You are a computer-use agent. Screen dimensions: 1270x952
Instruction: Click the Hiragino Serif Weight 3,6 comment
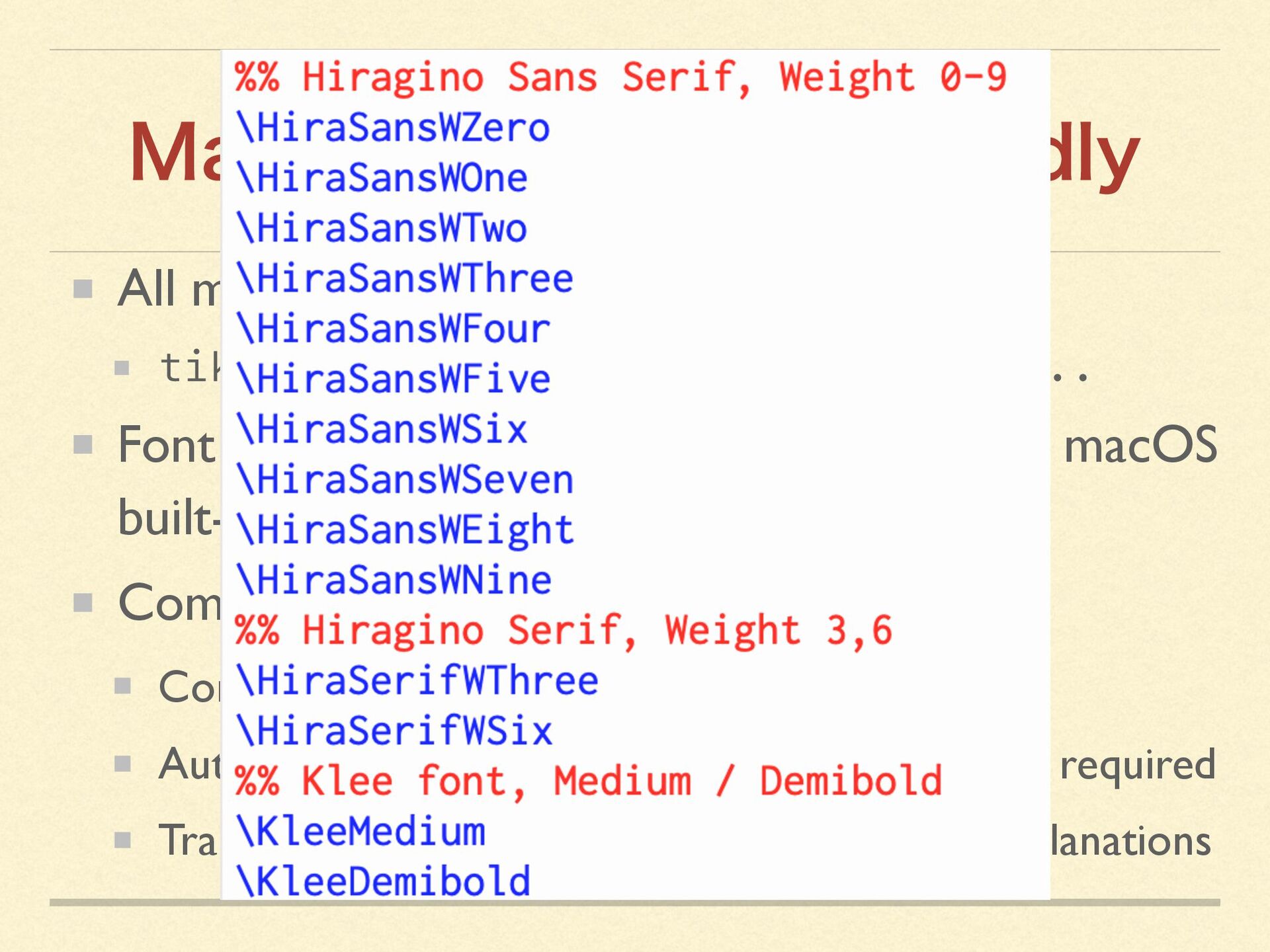point(564,630)
